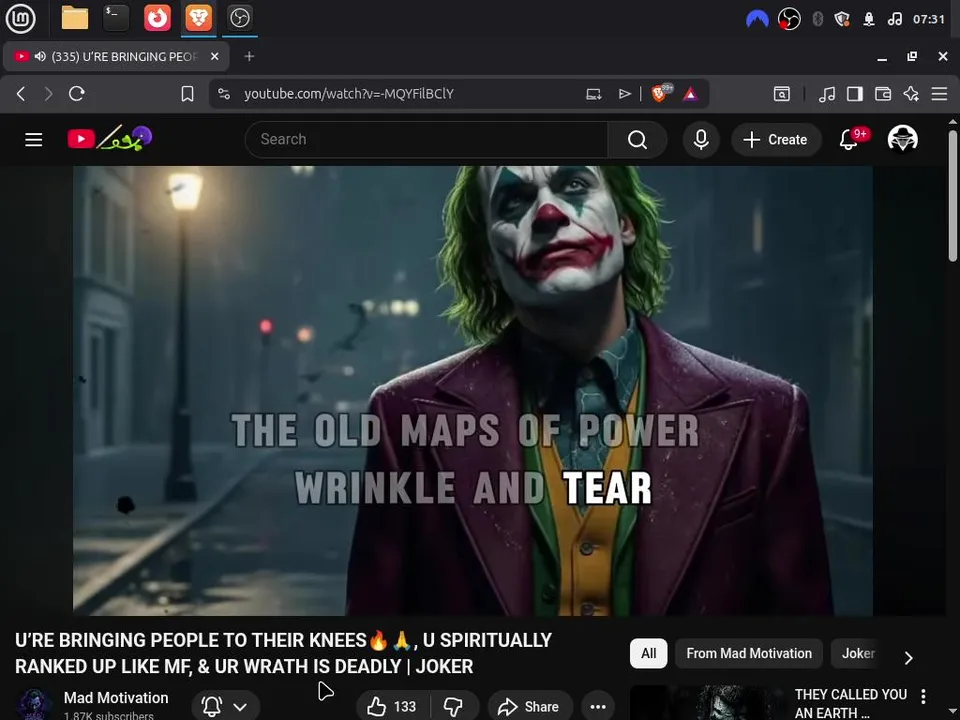The width and height of the screenshot is (960, 720).
Task: Click the YouTube Search field
Action: [426, 140]
